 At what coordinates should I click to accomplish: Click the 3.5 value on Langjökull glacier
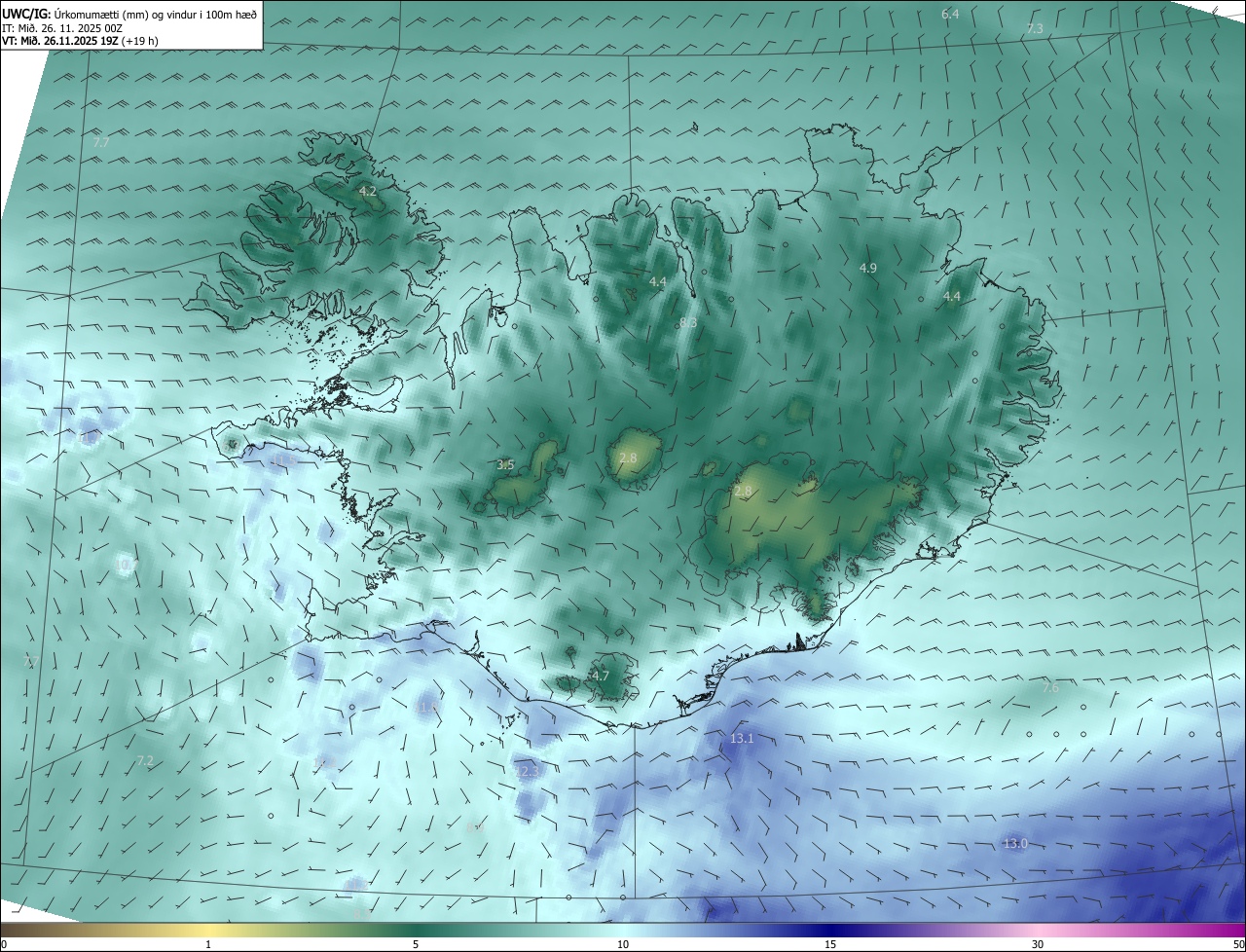(505, 465)
